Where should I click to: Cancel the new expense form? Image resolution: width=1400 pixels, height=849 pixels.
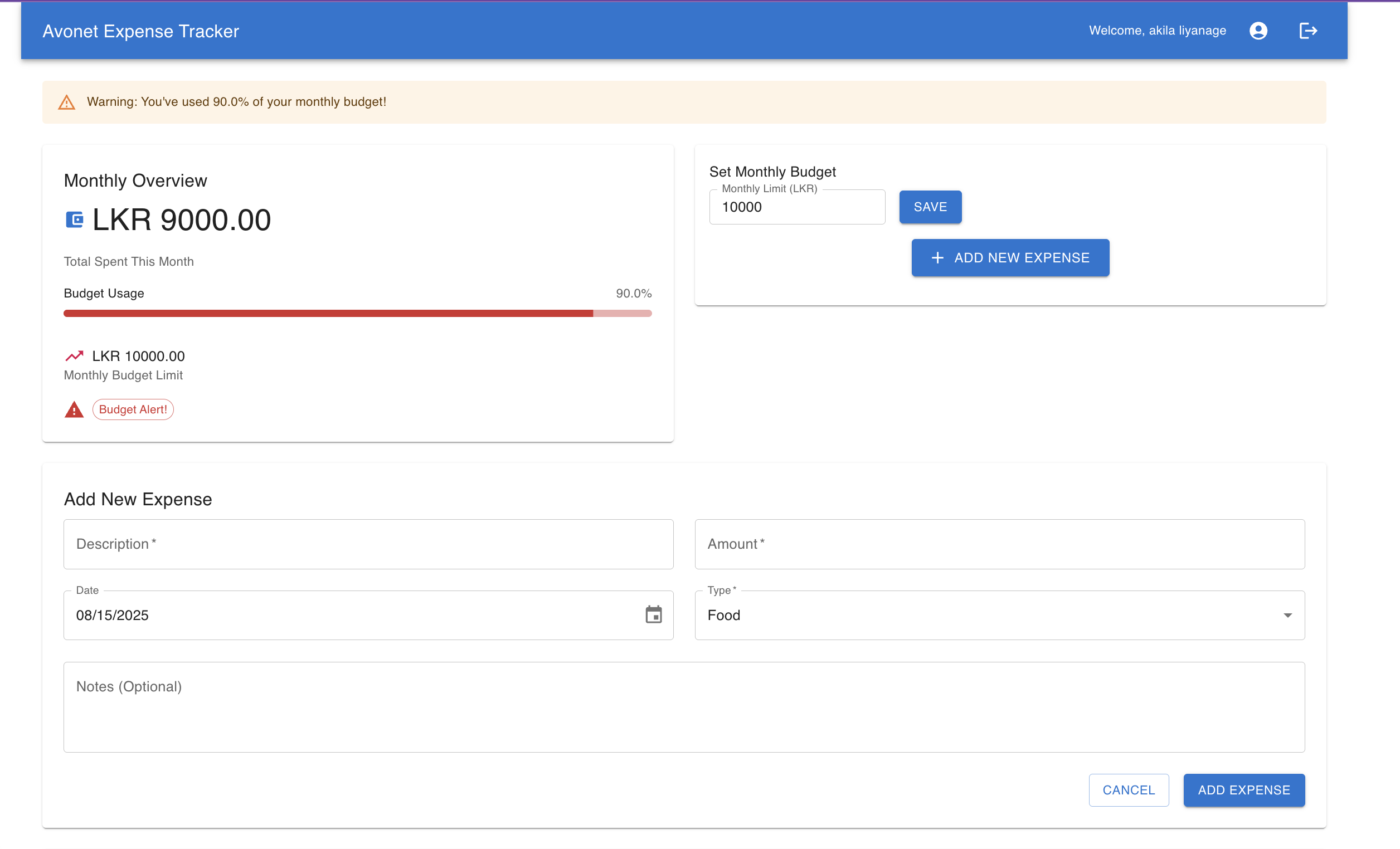[1129, 790]
